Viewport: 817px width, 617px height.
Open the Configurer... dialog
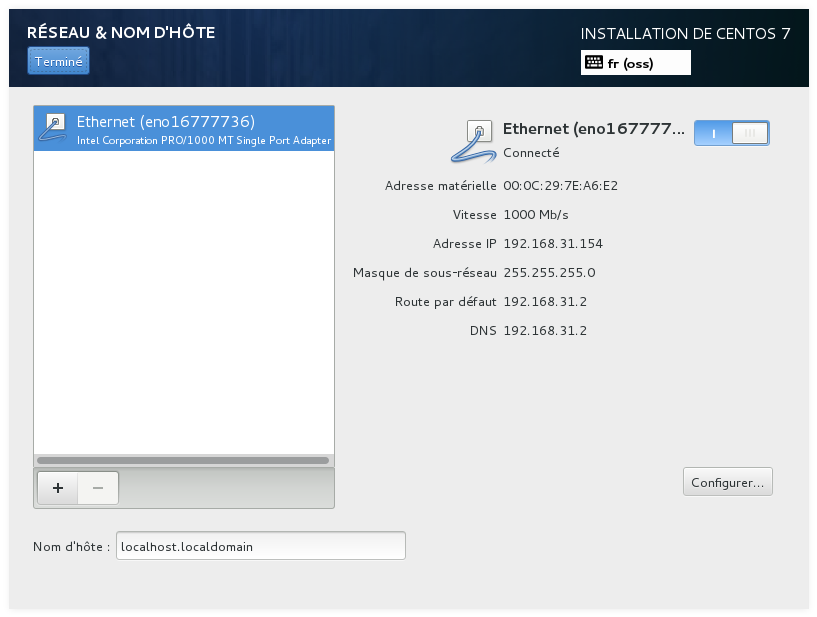point(727,482)
